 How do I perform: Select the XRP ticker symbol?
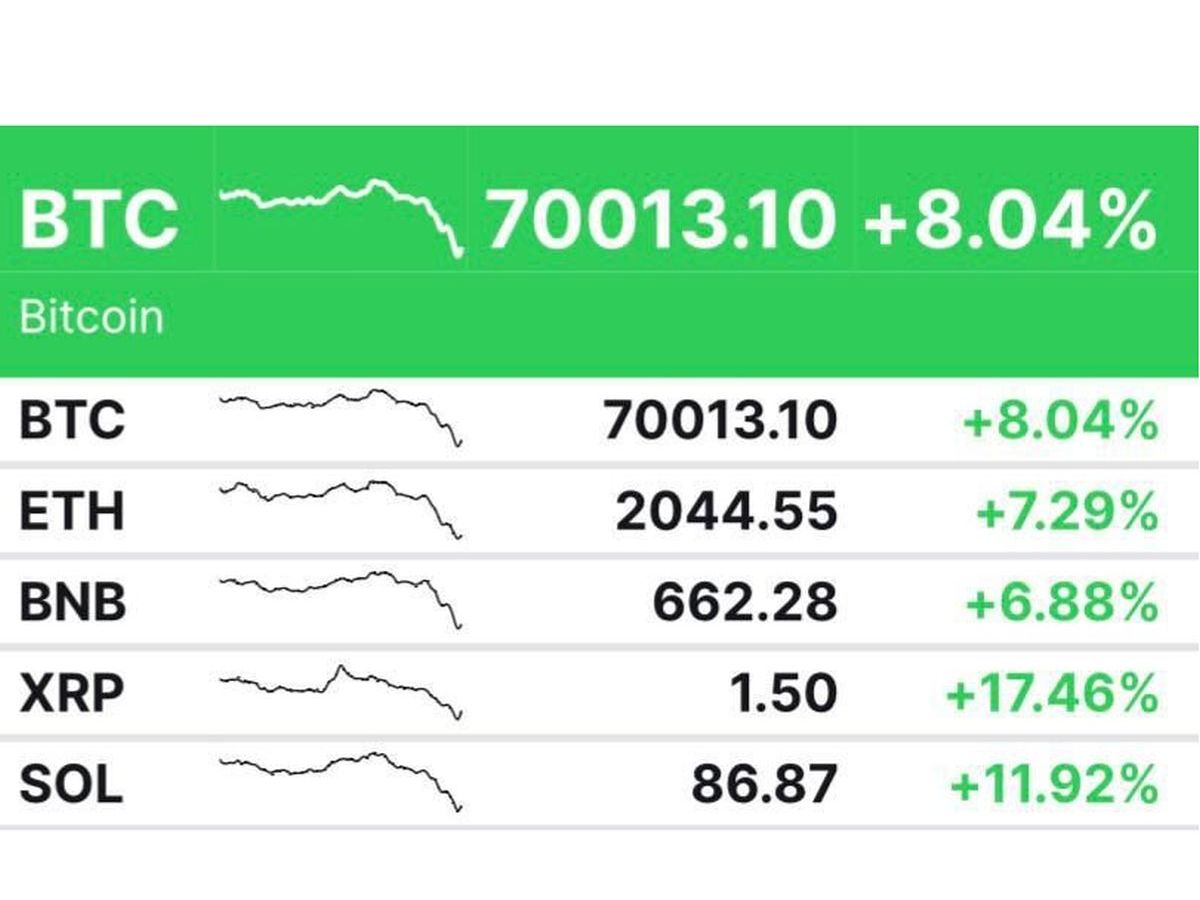tap(72, 693)
